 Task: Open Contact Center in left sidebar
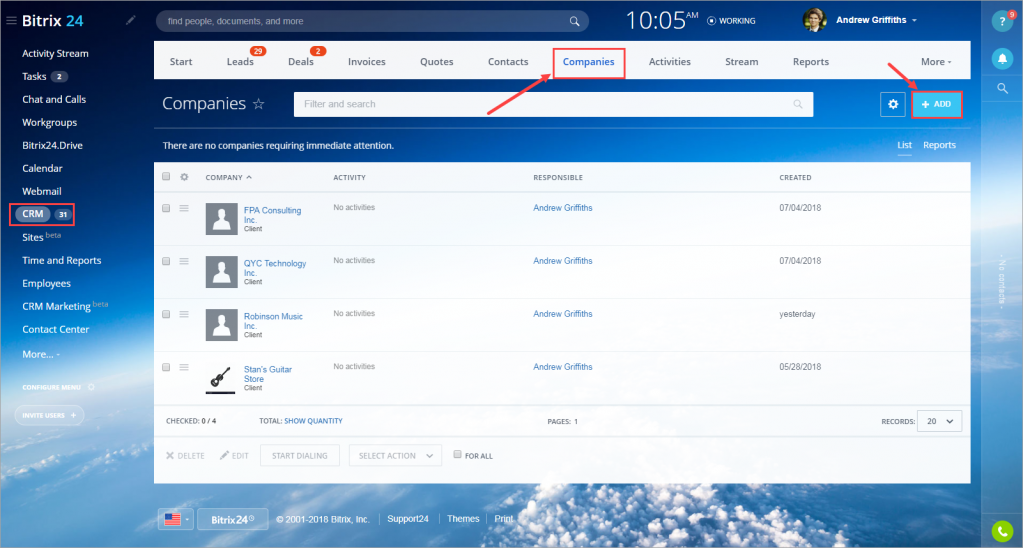point(55,329)
